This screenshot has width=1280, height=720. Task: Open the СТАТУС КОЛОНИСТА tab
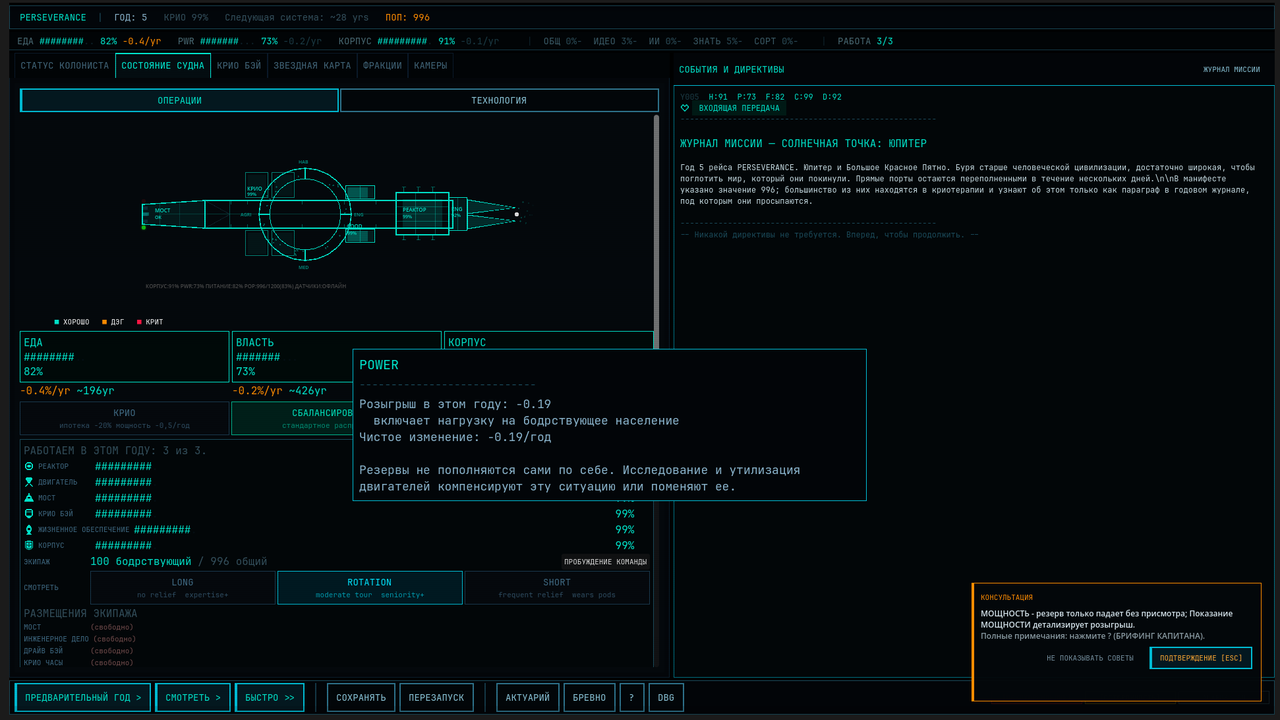click(65, 65)
